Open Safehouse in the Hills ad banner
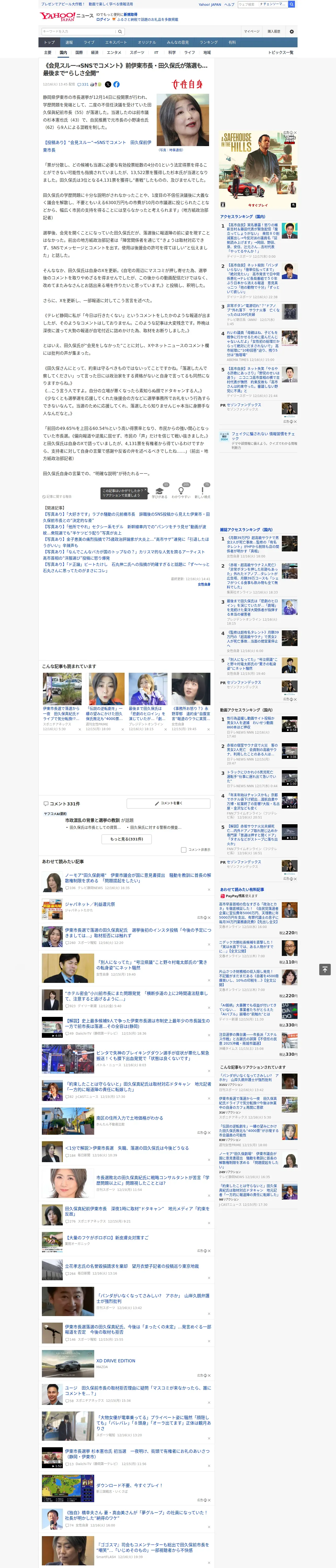Viewport: 336px width, 1568px height. tap(259, 170)
